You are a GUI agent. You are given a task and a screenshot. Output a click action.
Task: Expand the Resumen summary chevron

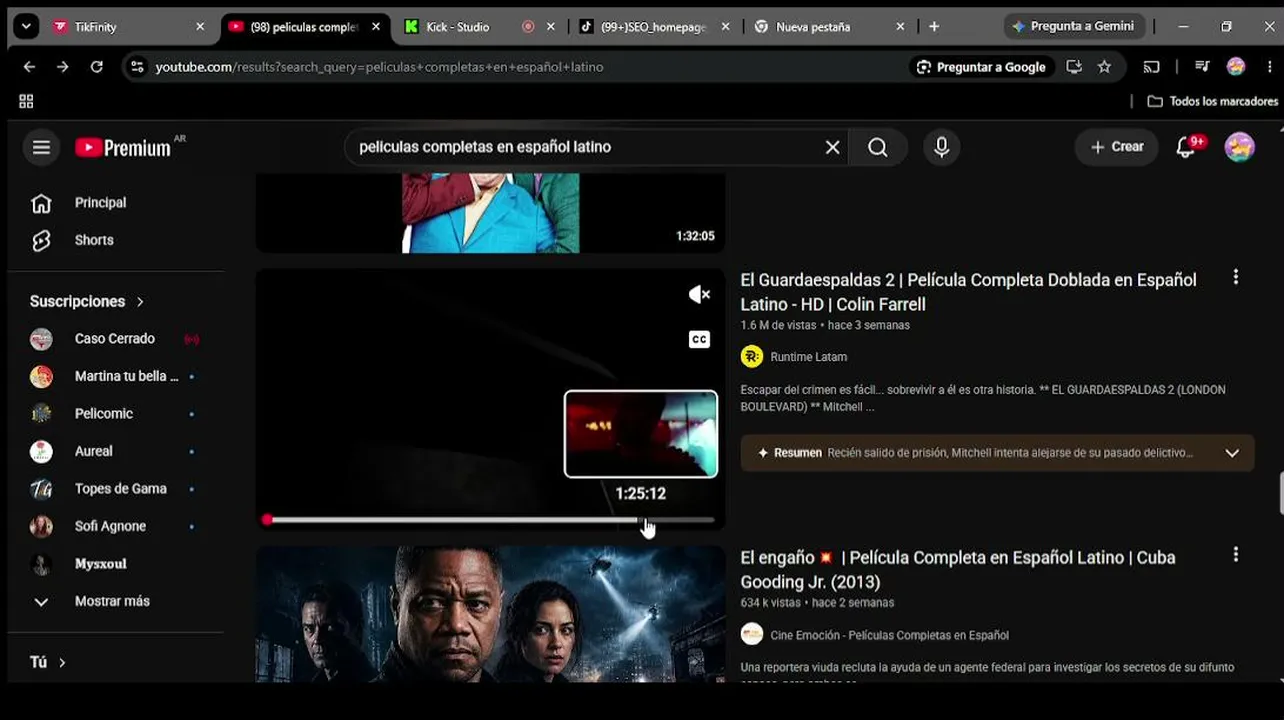tap(1232, 453)
